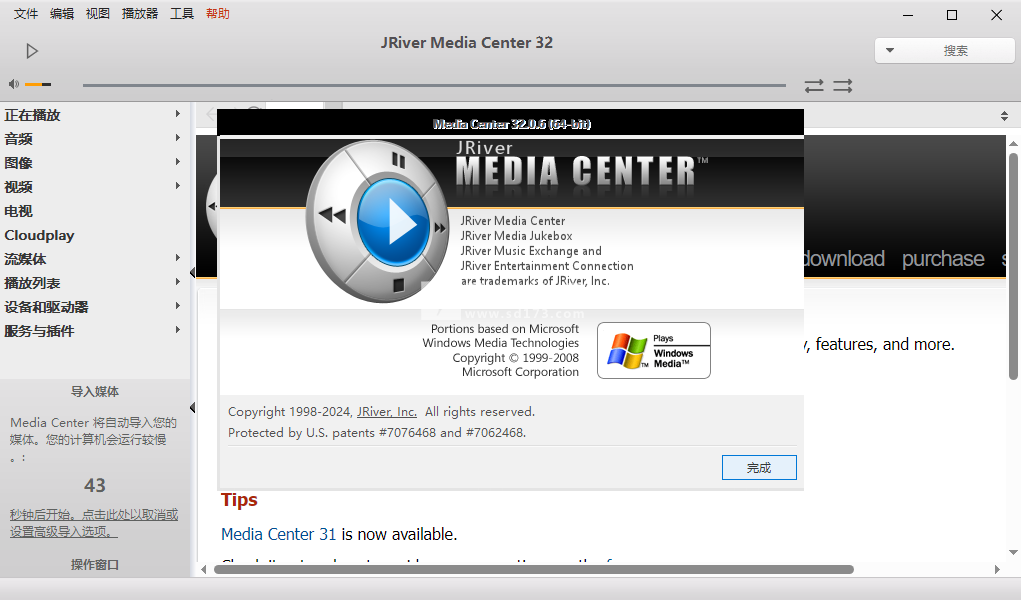
Task: Open the 工具 menu
Action: (182, 14)
